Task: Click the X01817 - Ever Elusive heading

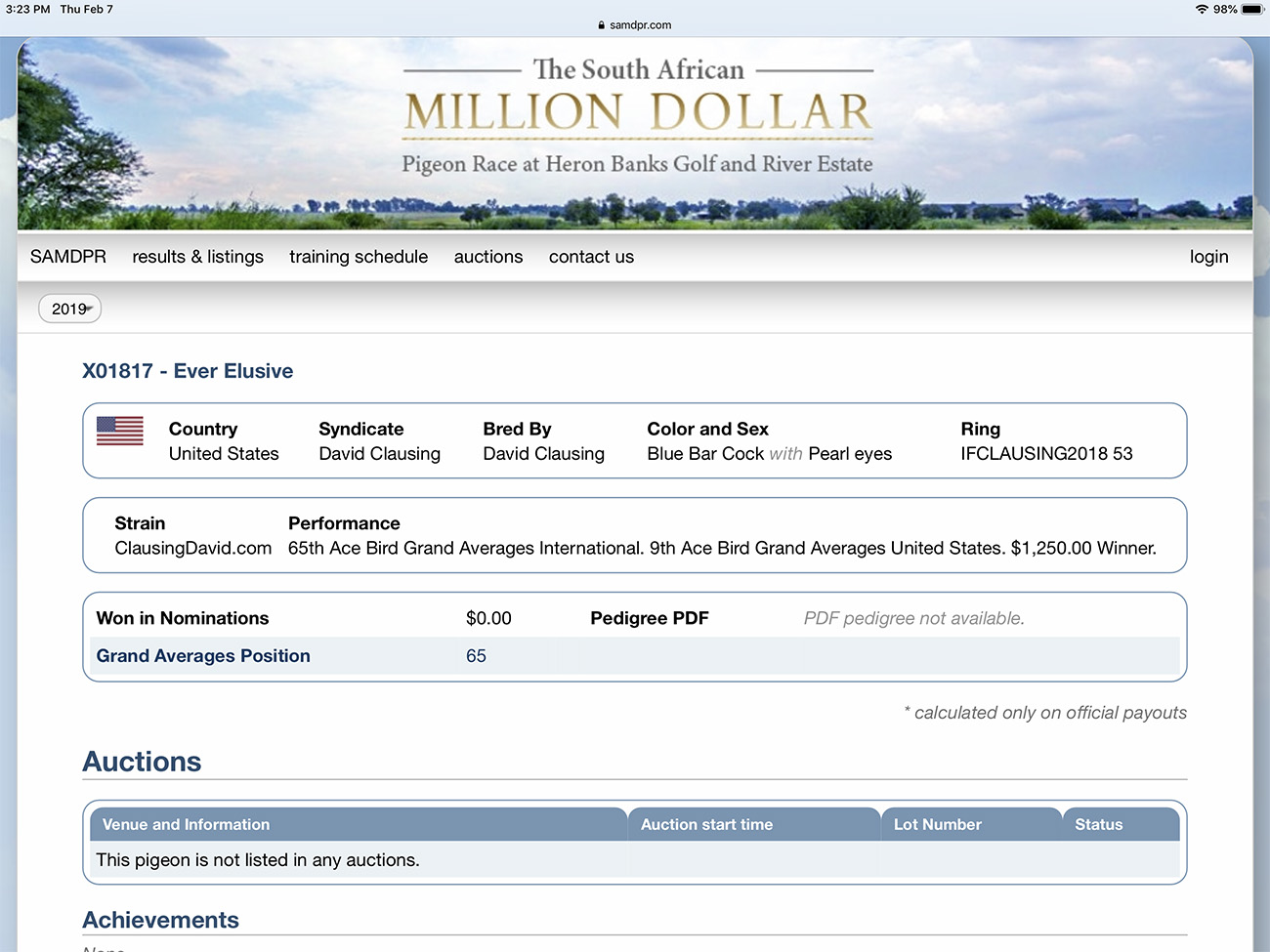Action: [188, 371]
